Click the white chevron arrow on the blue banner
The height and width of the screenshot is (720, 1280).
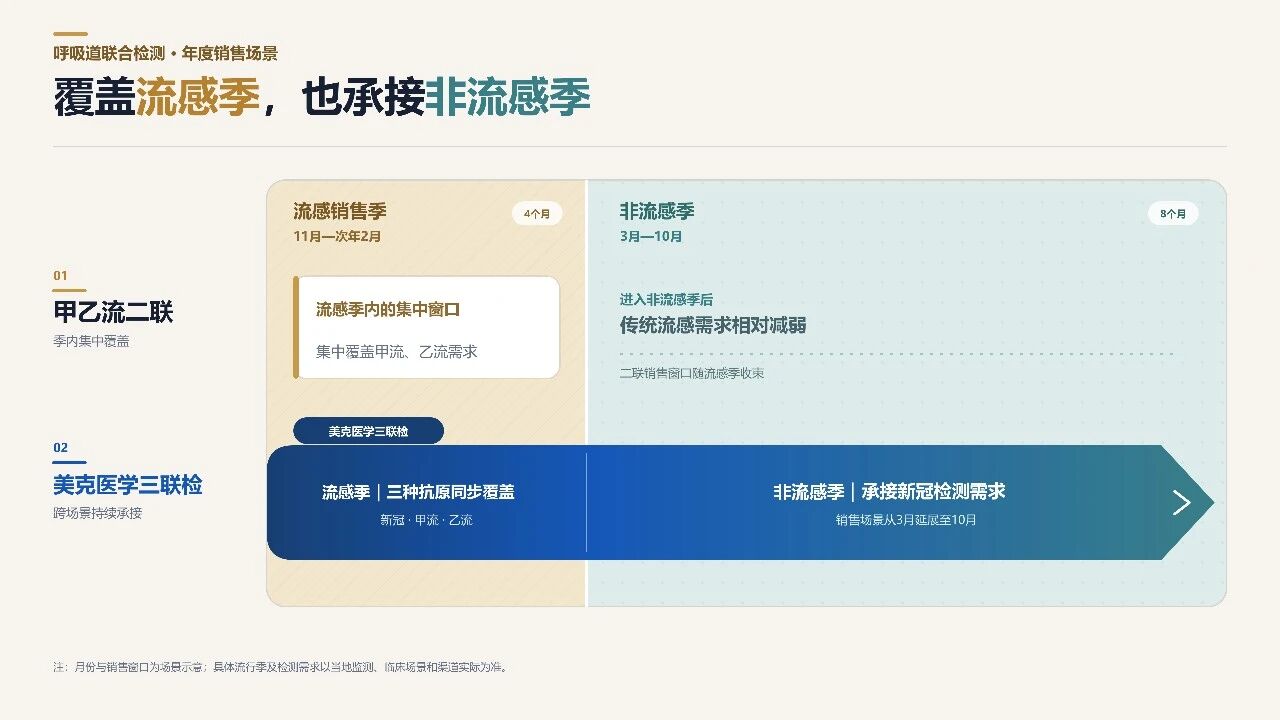1181,502
